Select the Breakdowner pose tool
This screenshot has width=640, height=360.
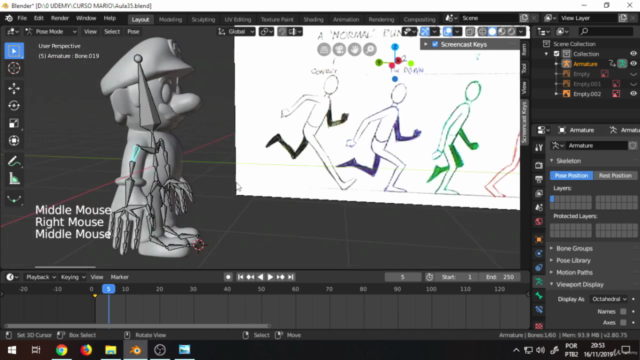(14, 199)
